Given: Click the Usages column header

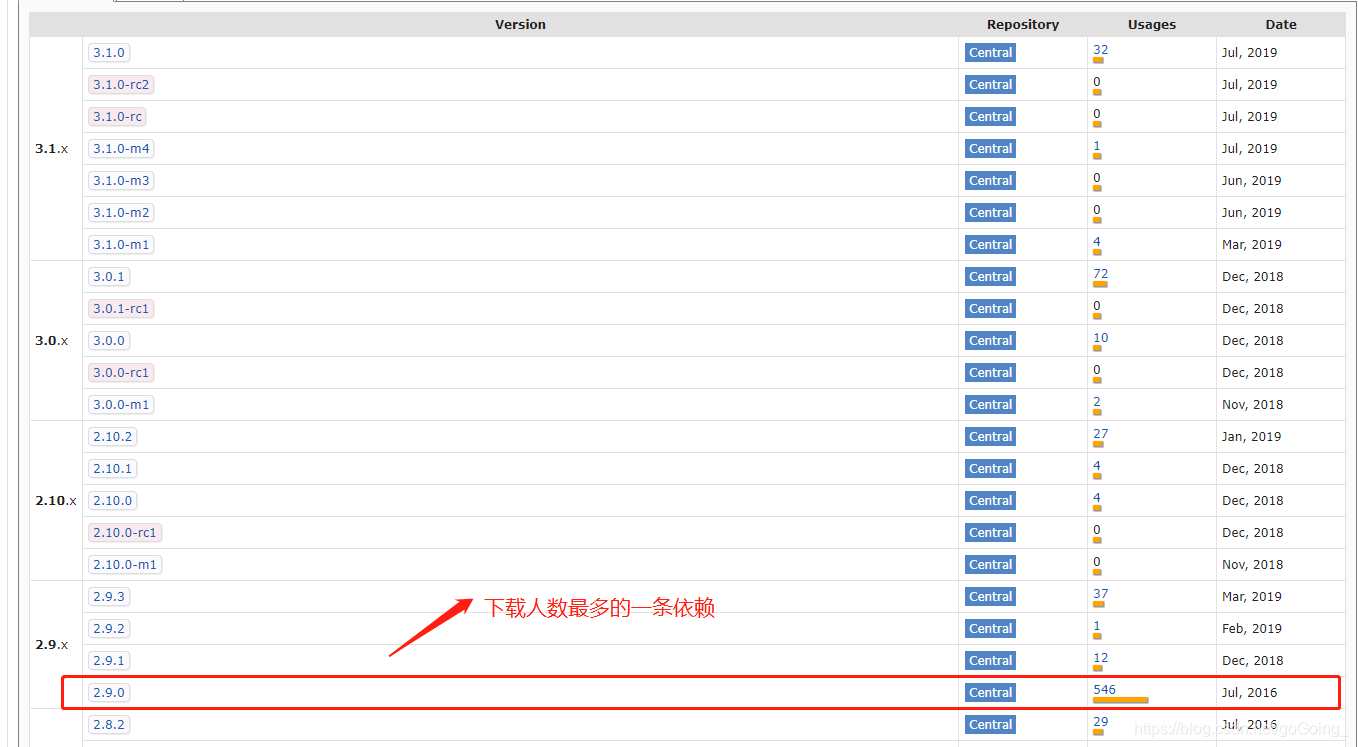Looking at the screenshot, I should click(1152, 25).
